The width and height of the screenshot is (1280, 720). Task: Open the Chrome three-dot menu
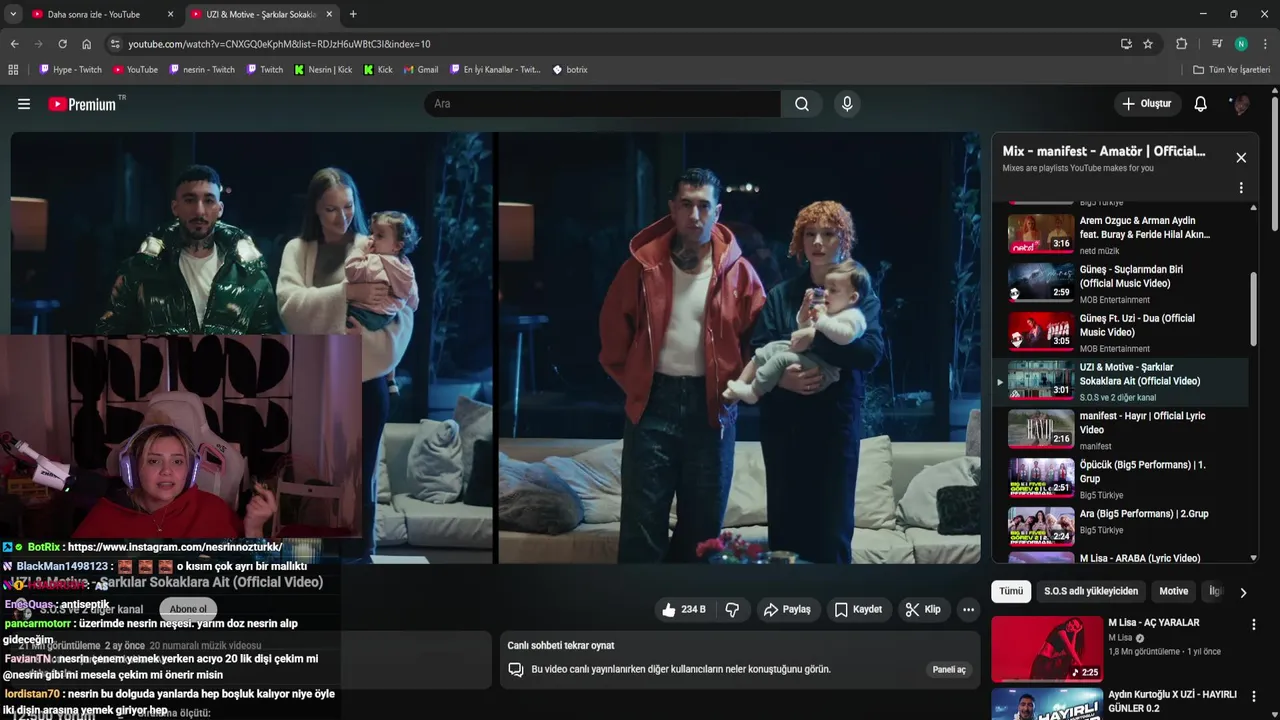(1265, 44)
